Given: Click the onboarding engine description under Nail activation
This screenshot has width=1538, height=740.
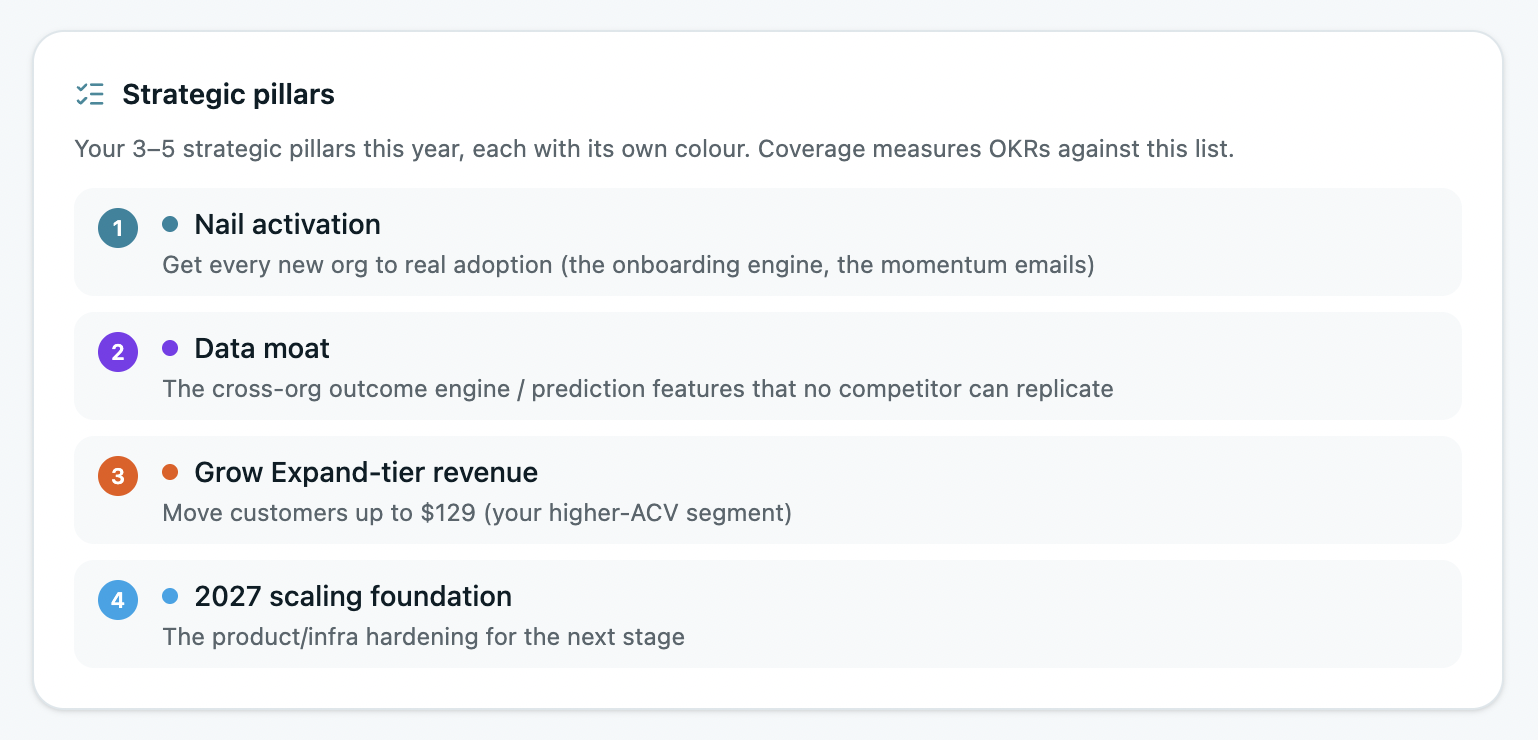Looking at the screenshot, I should pos(628,265).
